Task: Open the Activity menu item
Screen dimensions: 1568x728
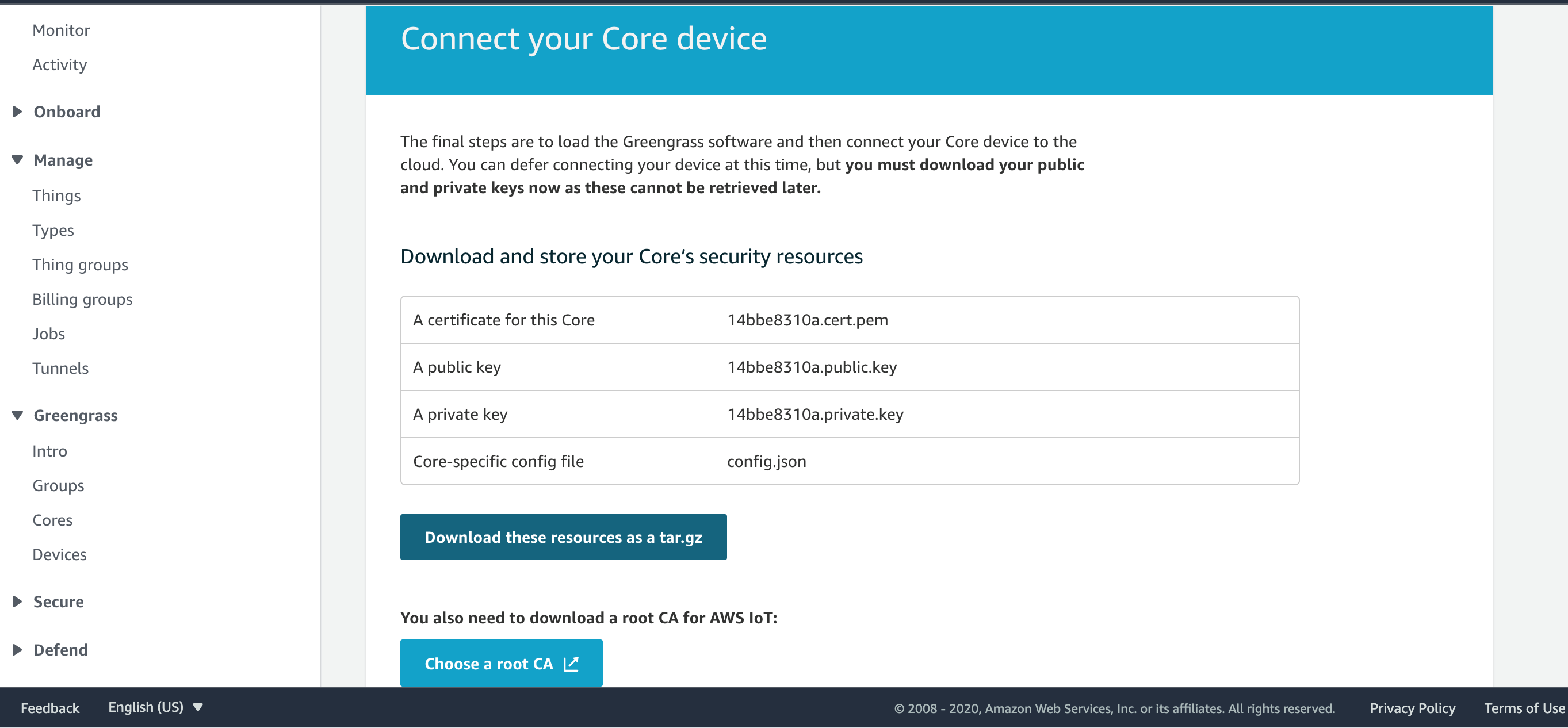Action: 59,64
